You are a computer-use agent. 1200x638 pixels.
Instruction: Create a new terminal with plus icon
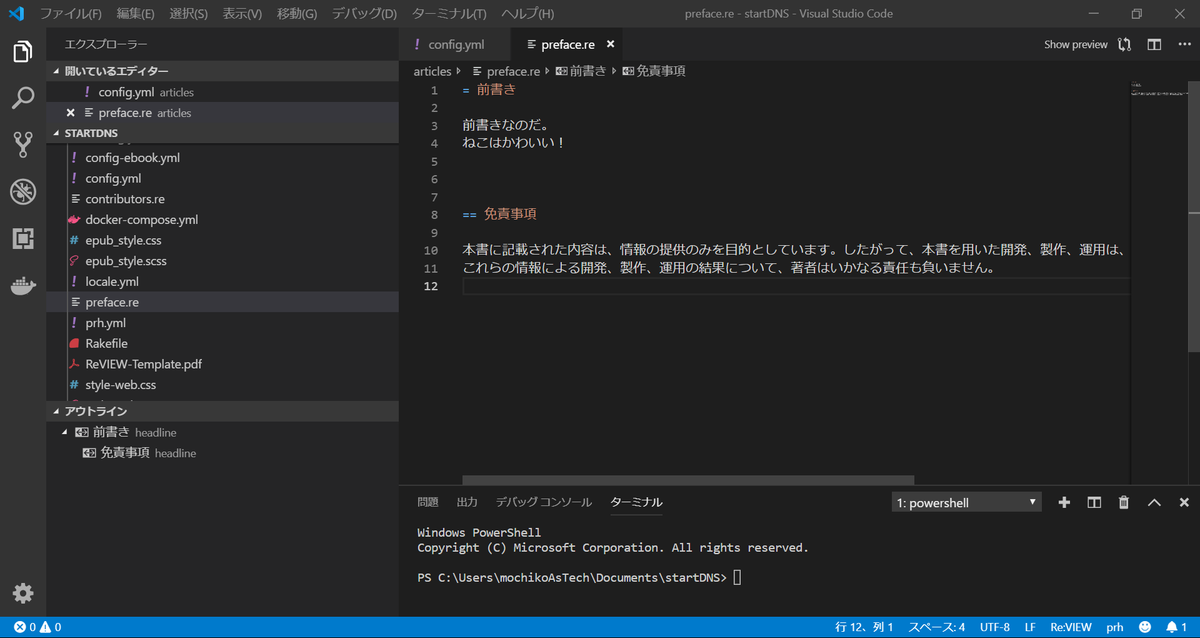point(1064,502)
